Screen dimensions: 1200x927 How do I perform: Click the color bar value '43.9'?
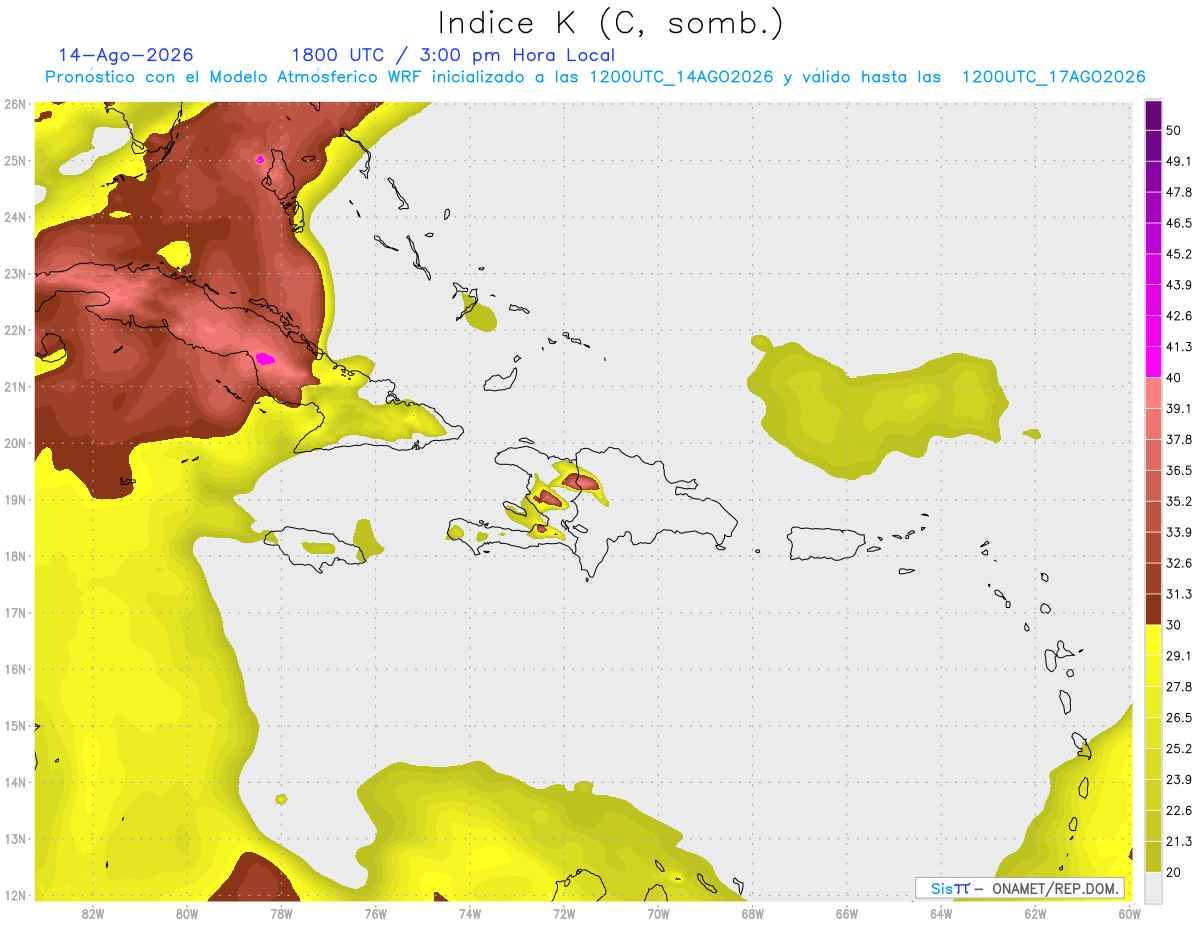1178,285
